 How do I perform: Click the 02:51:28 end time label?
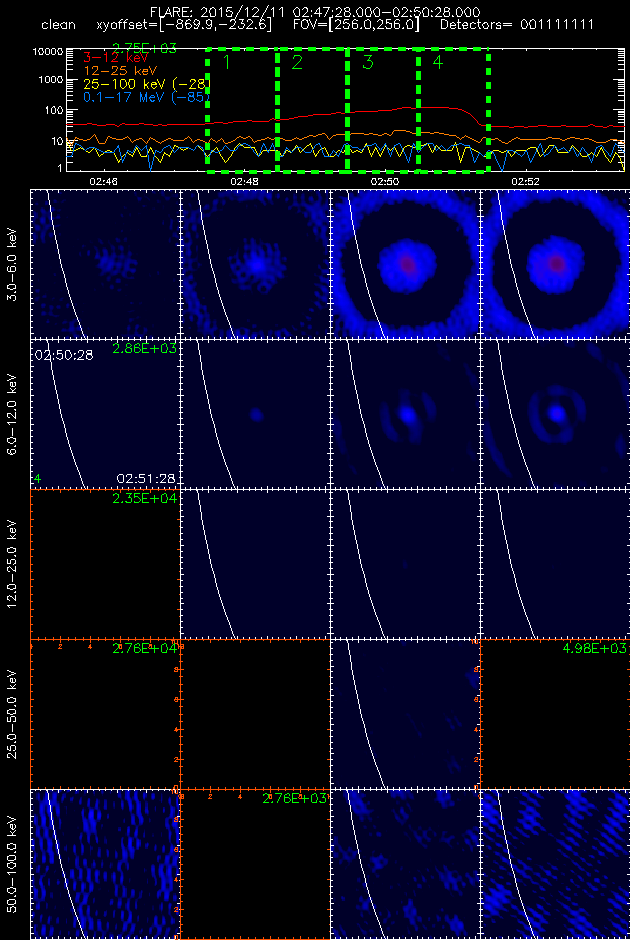[146, 478]
